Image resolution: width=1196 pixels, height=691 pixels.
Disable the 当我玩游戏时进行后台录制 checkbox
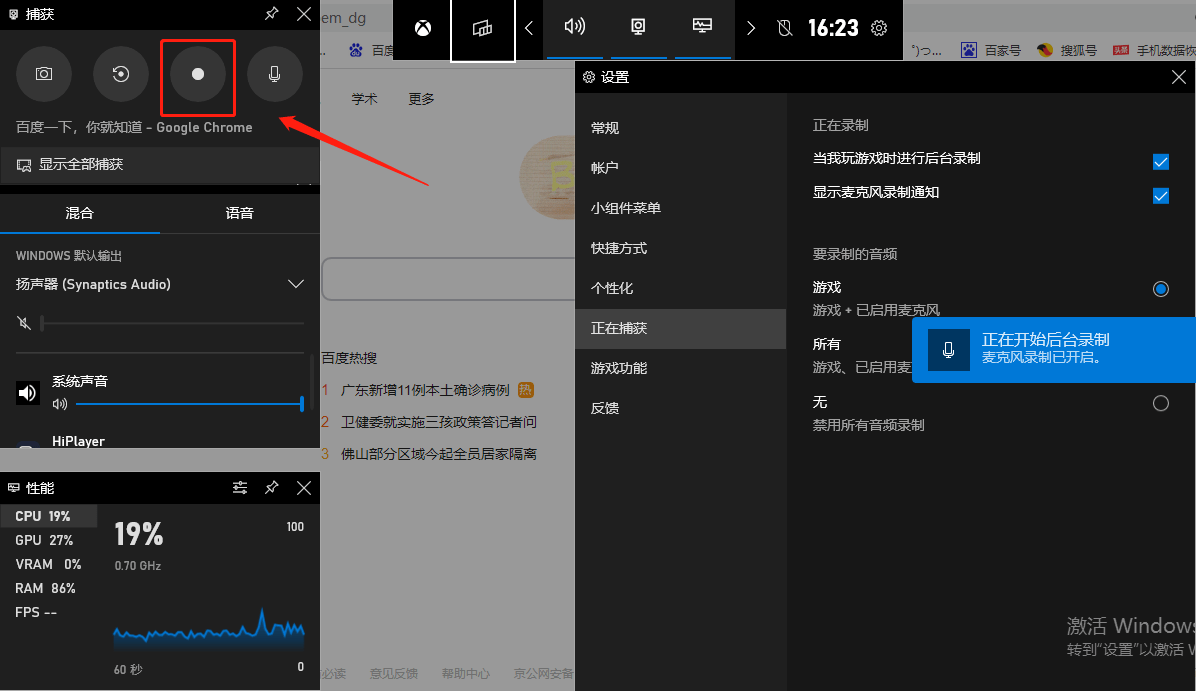click(1161, 161)
